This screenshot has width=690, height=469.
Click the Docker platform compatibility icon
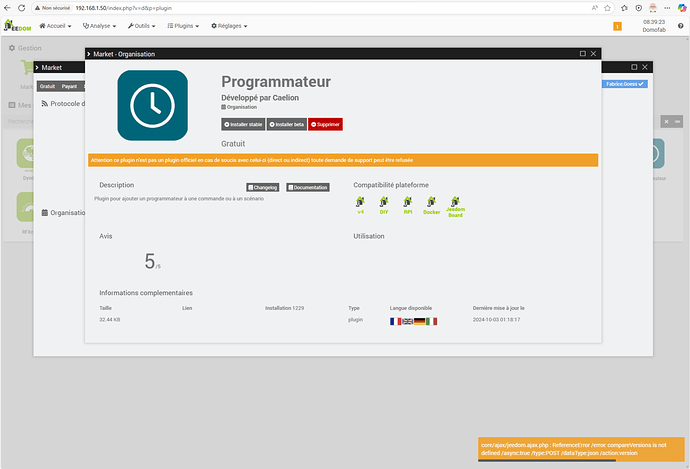pyautogui.click(x=431, y=202)
